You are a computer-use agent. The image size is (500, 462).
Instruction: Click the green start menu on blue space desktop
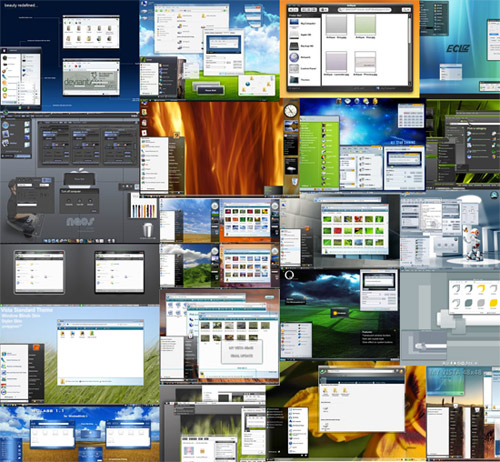319,153
